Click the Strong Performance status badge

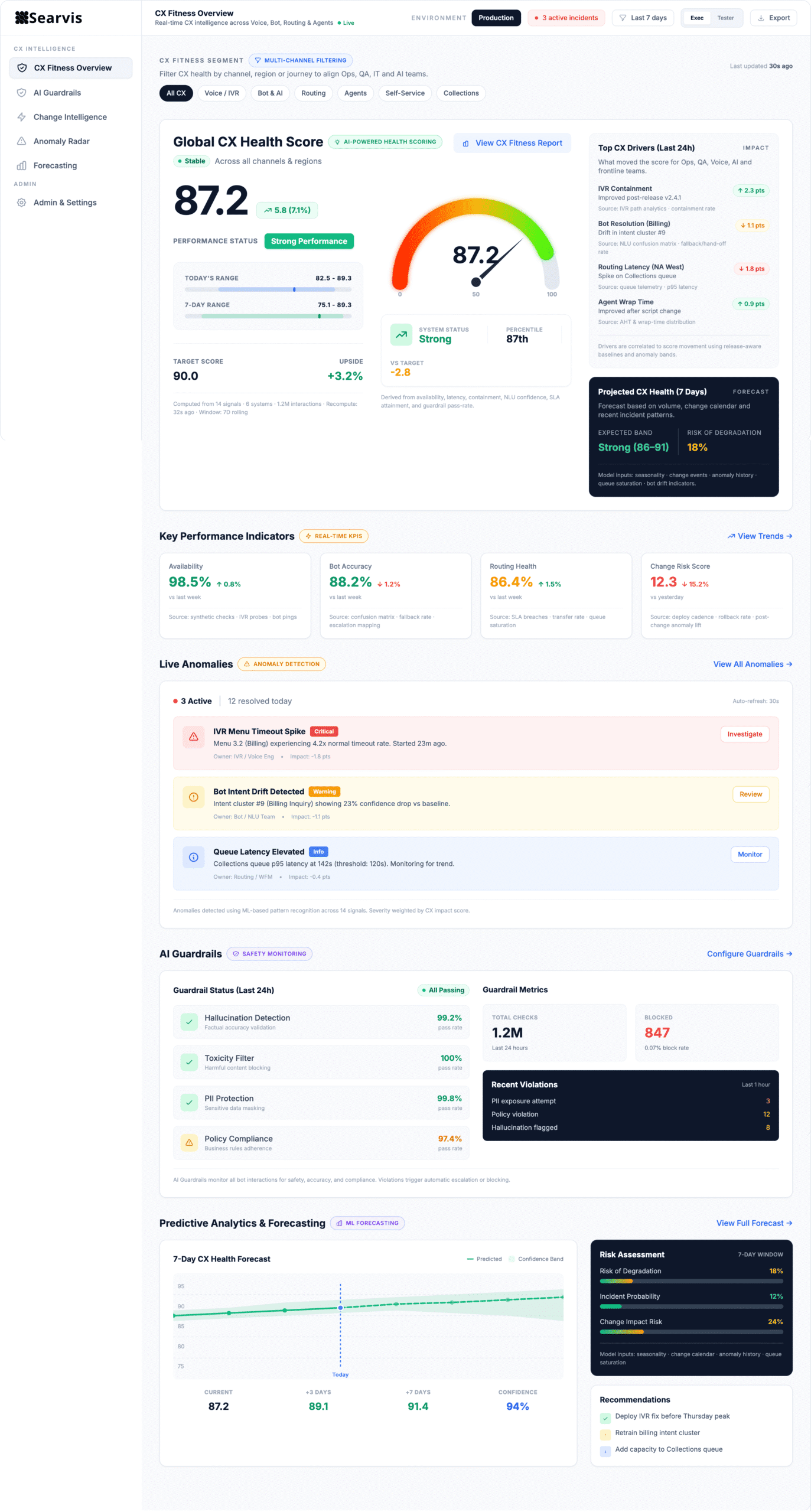[x=309, y=242]
